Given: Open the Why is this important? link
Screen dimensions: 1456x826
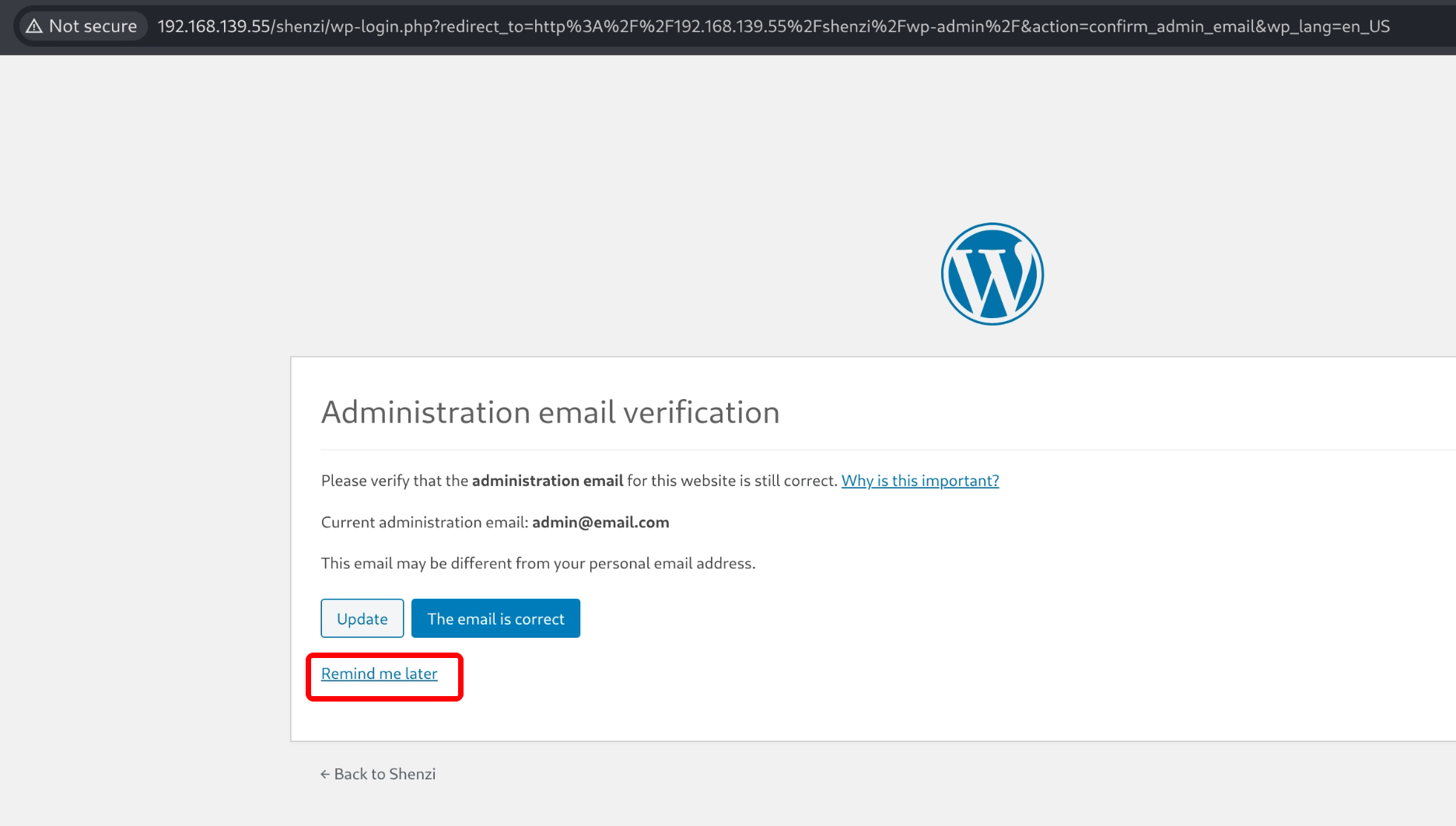Looking at the screenshot, I should [919, 481].
